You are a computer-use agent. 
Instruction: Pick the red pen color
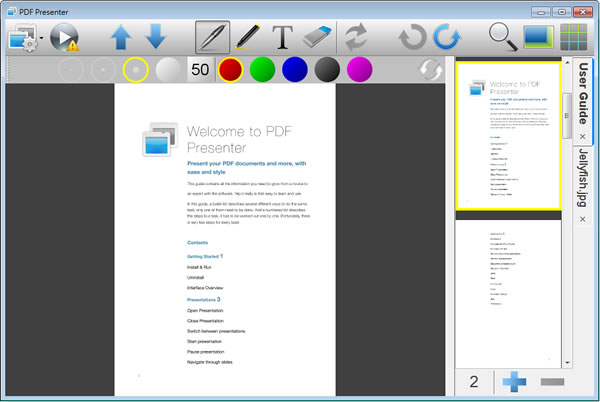click(x=230, y=70)
